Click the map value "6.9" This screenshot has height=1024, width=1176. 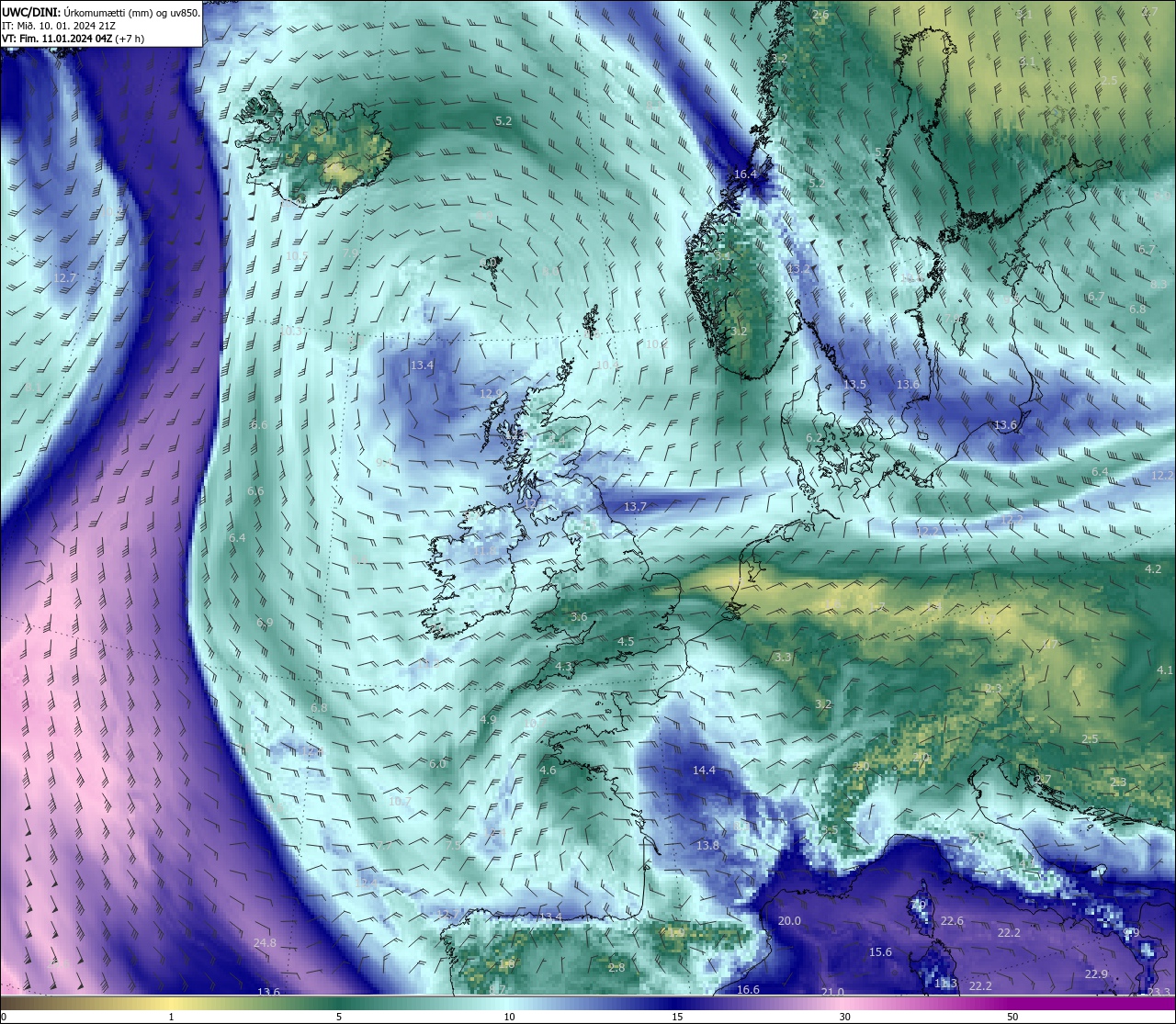coord(265,622)
